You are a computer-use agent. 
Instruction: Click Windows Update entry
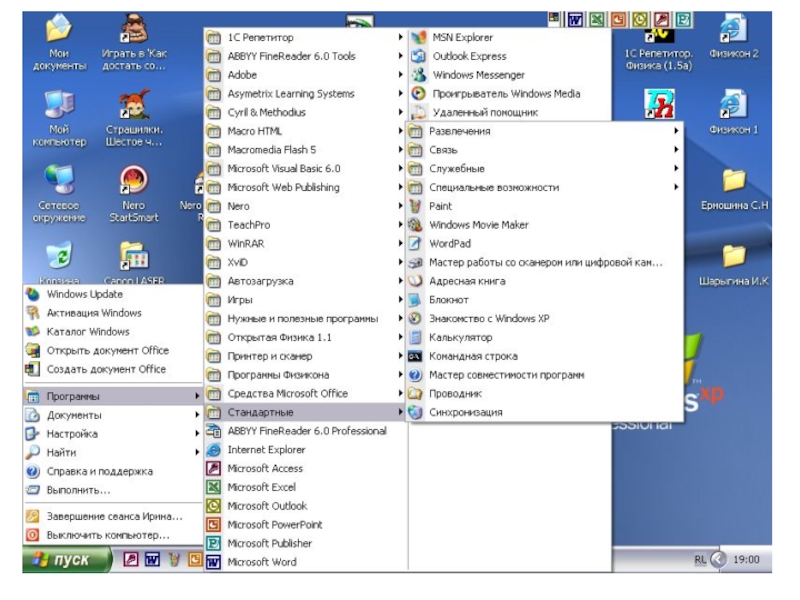pyautogui.click(x=113, y=294)
